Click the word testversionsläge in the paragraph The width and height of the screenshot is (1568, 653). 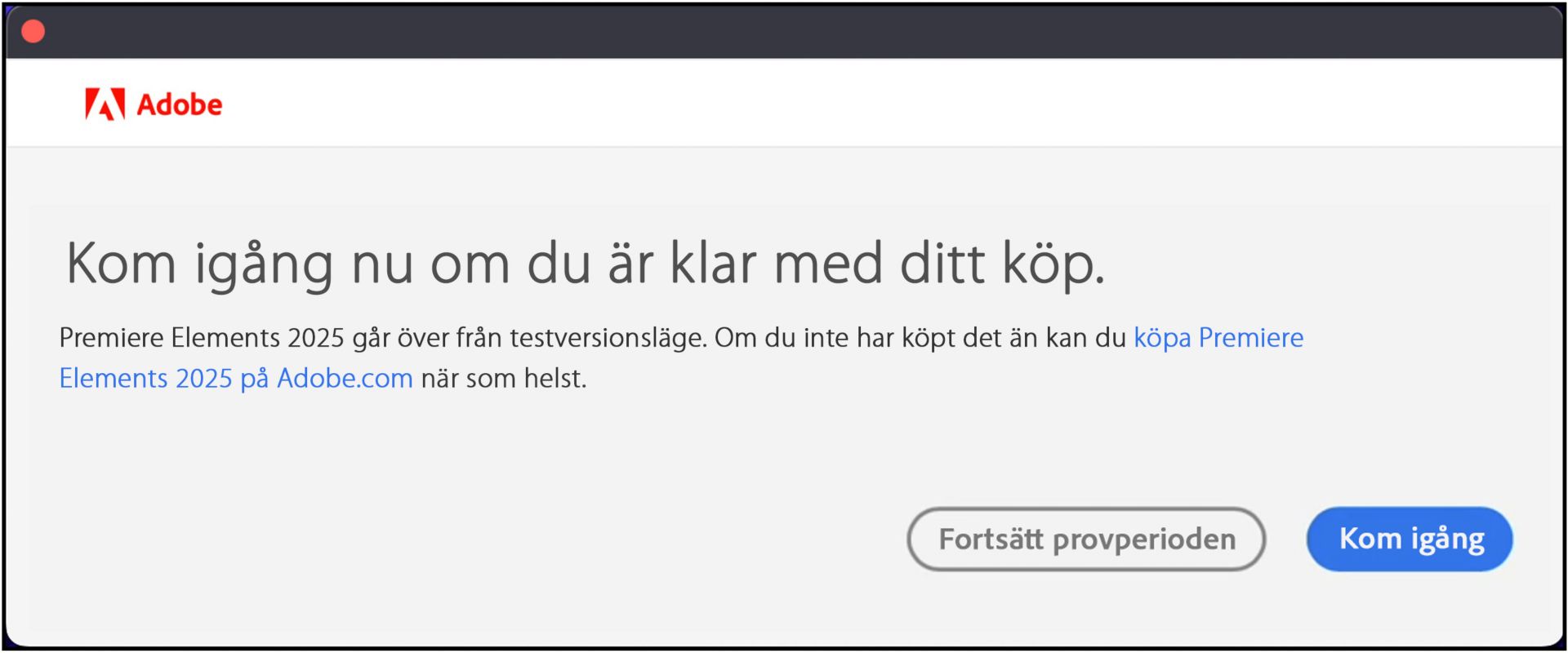point(608,338)
